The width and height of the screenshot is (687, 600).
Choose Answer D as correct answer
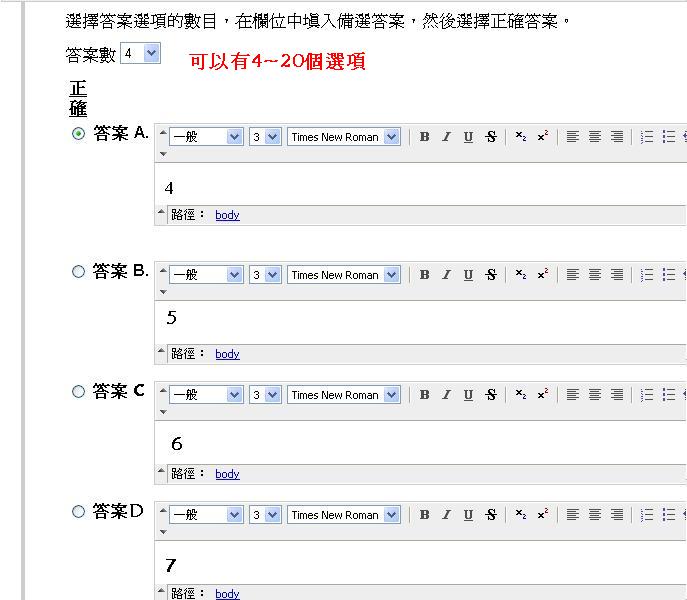point(79,512)
